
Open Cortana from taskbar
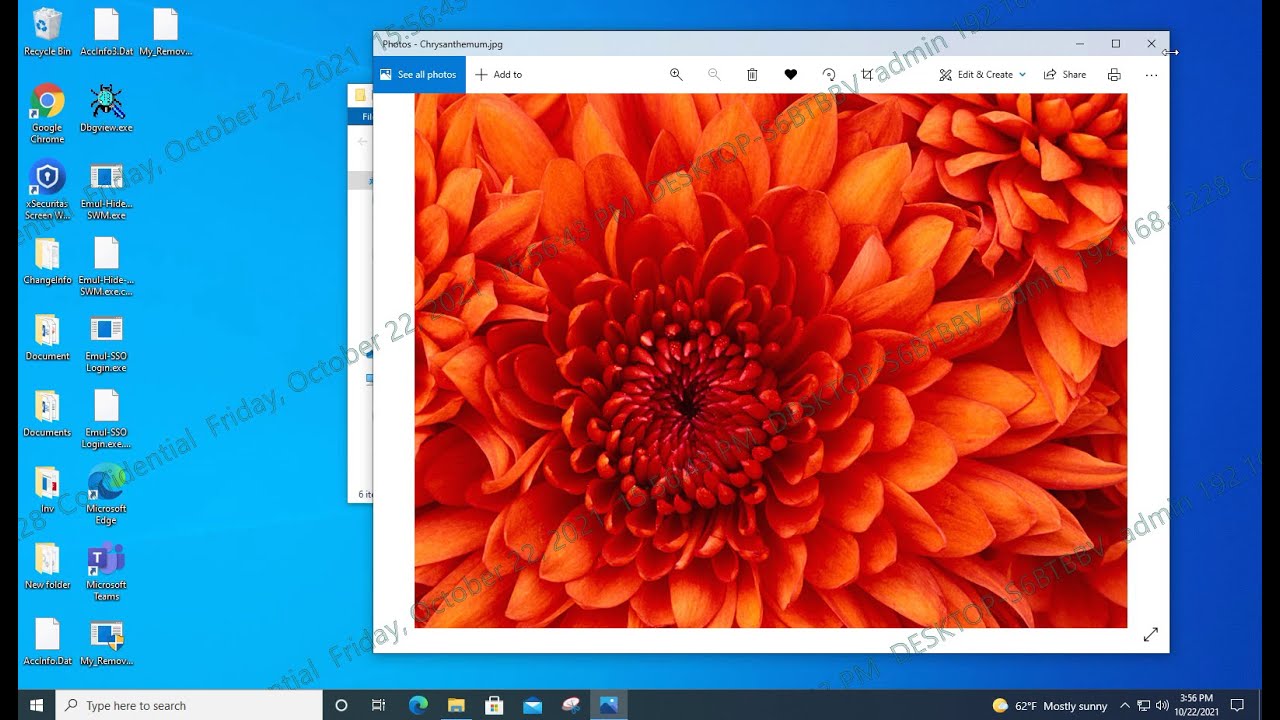341,705
